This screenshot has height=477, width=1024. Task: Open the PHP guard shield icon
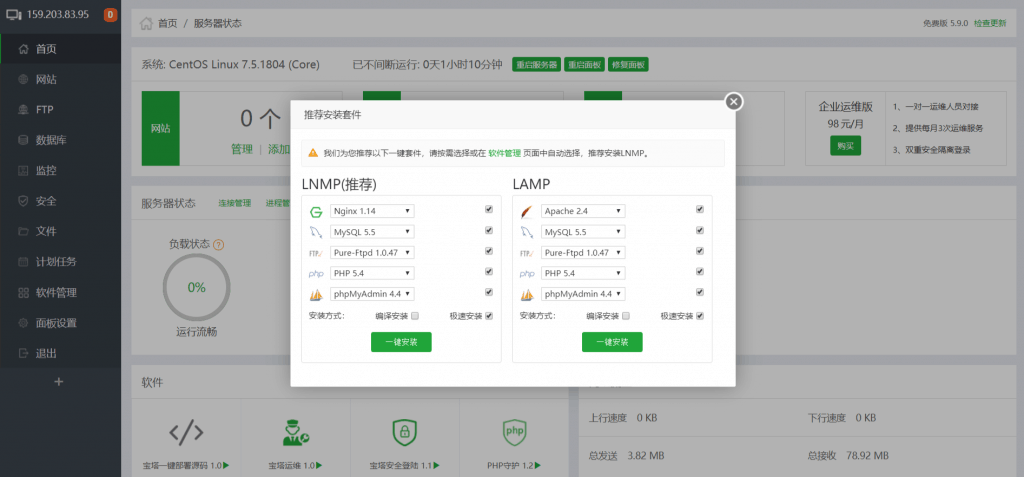(x=514, y=432)
